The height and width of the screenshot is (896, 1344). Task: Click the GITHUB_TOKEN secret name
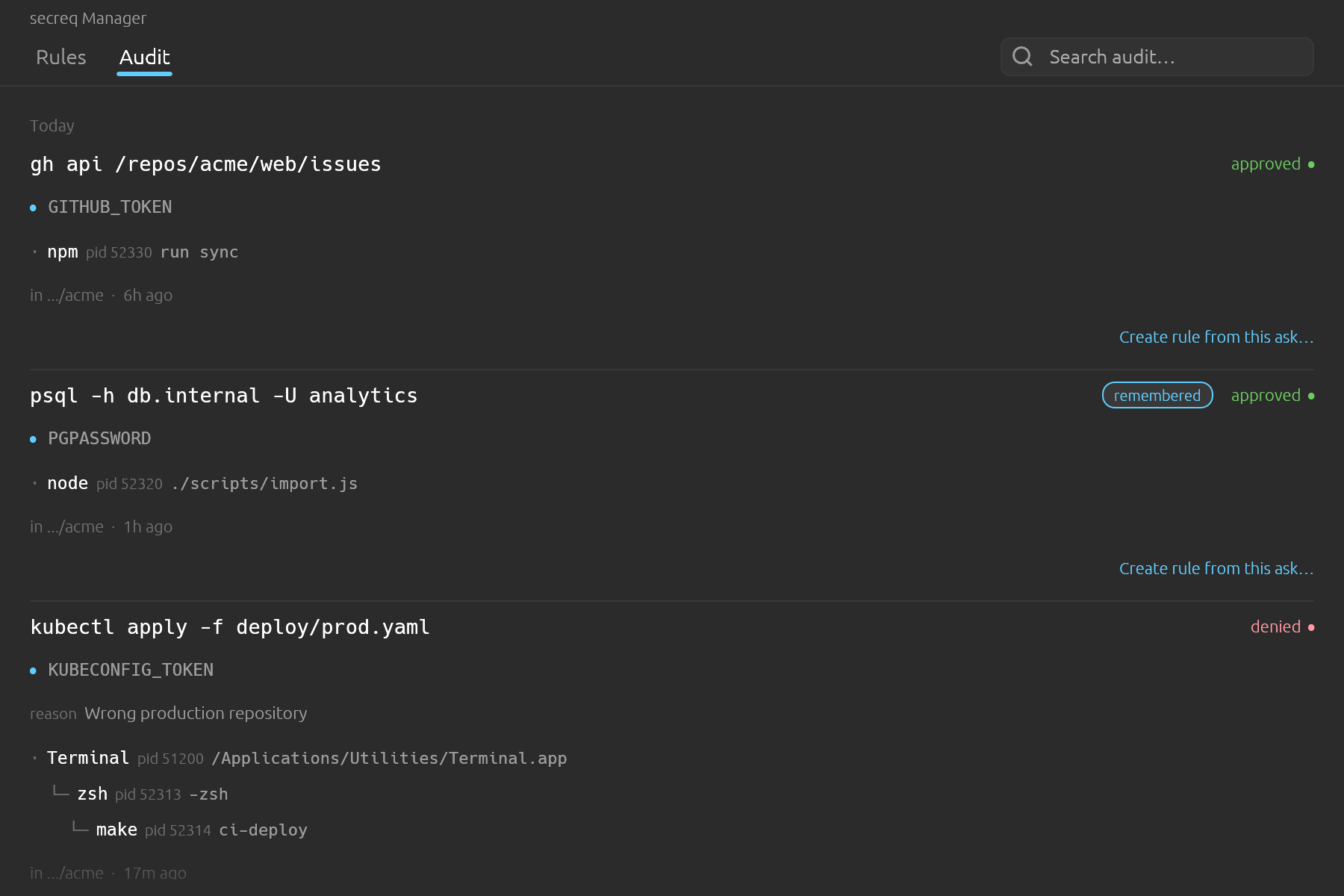pyautogui.click(x=110, y=208)
